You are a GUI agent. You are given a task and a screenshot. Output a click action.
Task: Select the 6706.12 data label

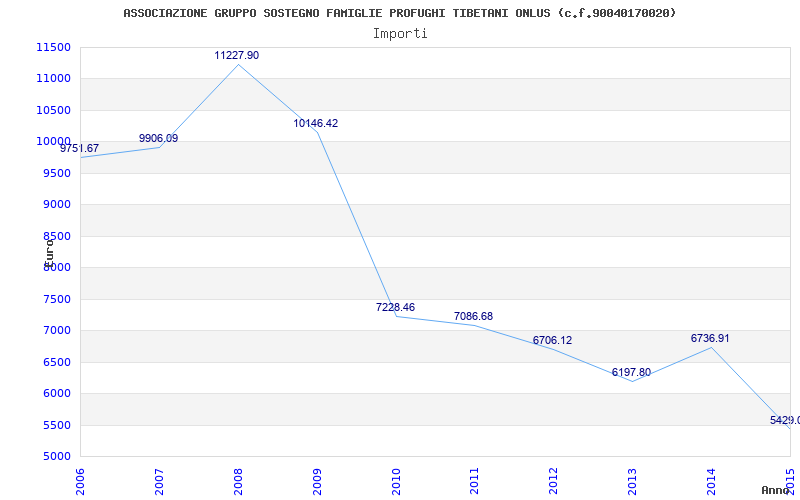[553, 340]
